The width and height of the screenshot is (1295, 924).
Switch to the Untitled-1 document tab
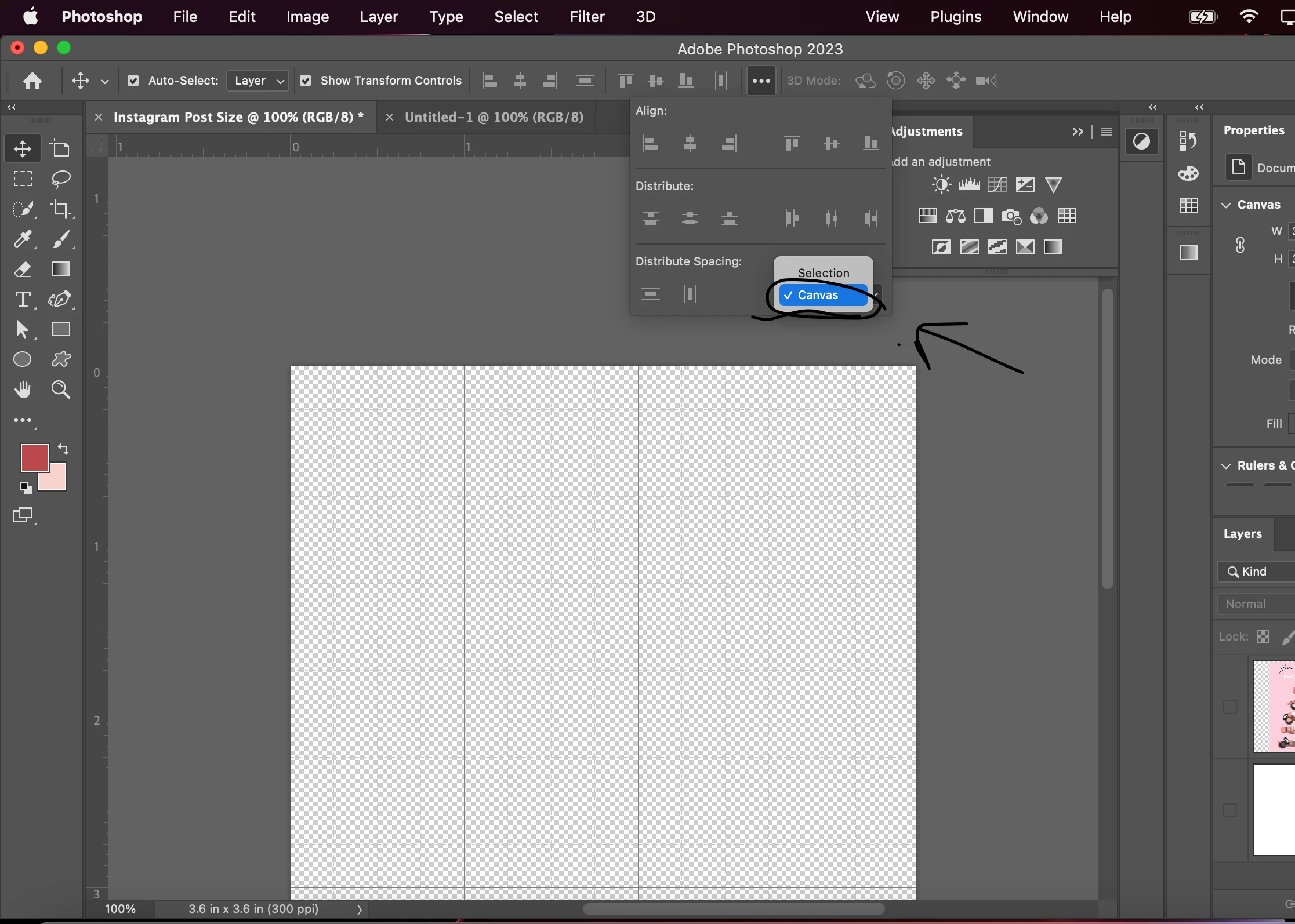pos(494,117)
